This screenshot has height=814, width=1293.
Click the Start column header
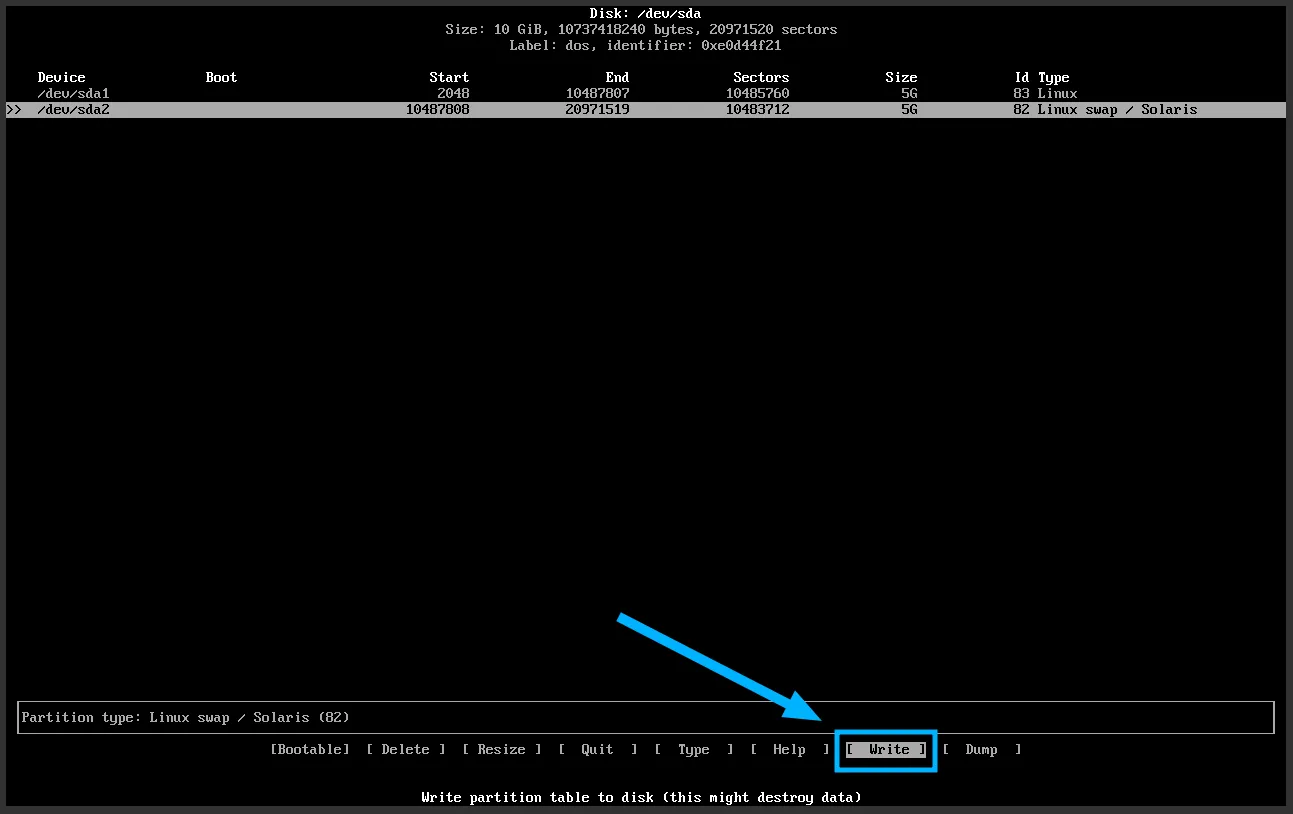[x=449, y=77]
